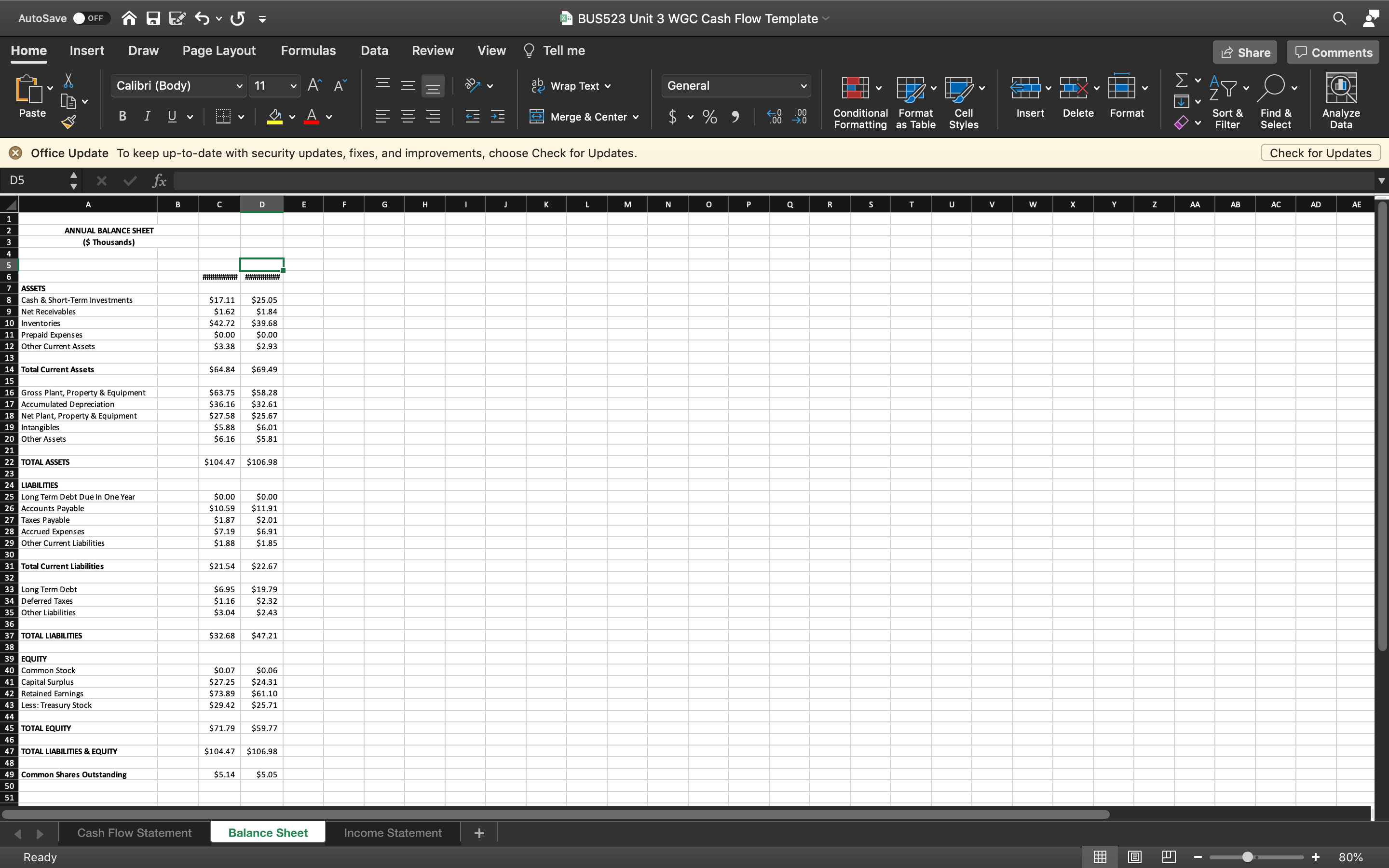Toggle Wrap Text
This screenshot has height=868, width=1389.
click(x=571, y=86)
